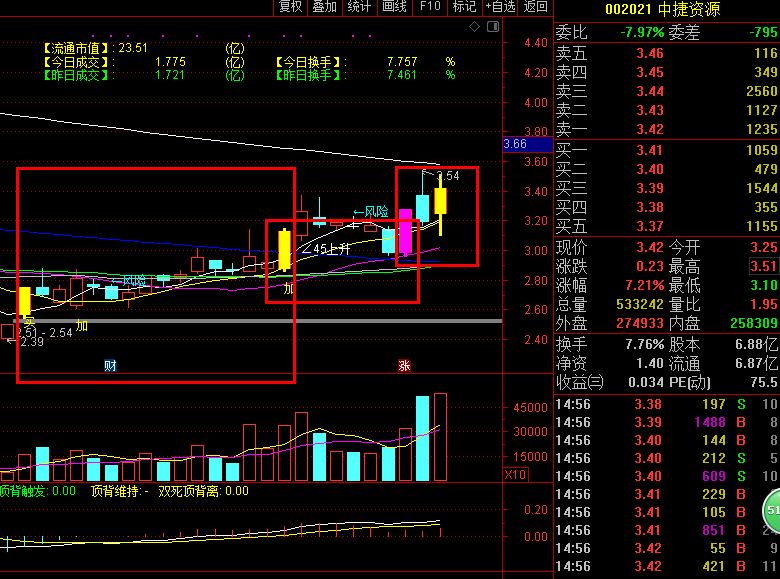Click the 涨幅 value 7.21%
780x579 pixels.
tap(644, 286)
